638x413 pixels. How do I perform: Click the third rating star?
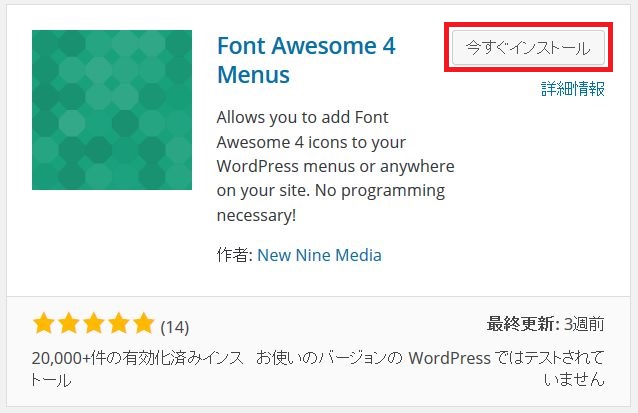click(x=94, y=323)
